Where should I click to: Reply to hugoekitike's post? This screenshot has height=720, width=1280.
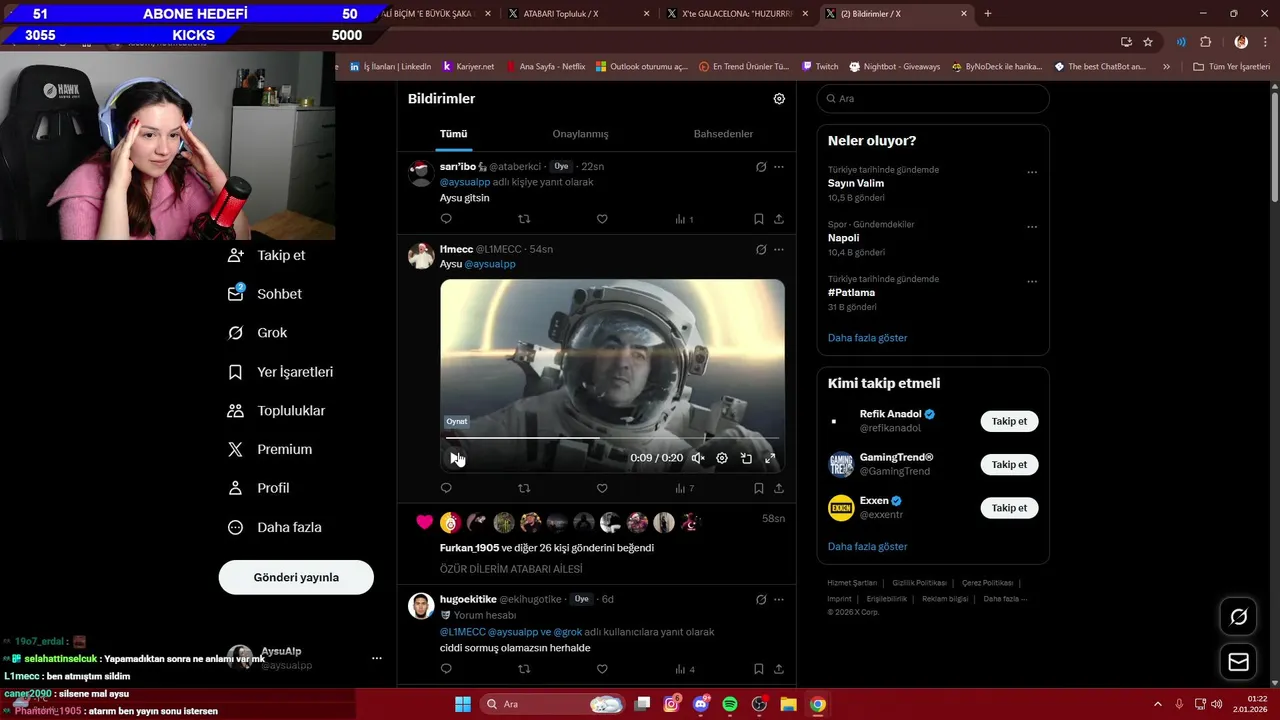(446, 669)
